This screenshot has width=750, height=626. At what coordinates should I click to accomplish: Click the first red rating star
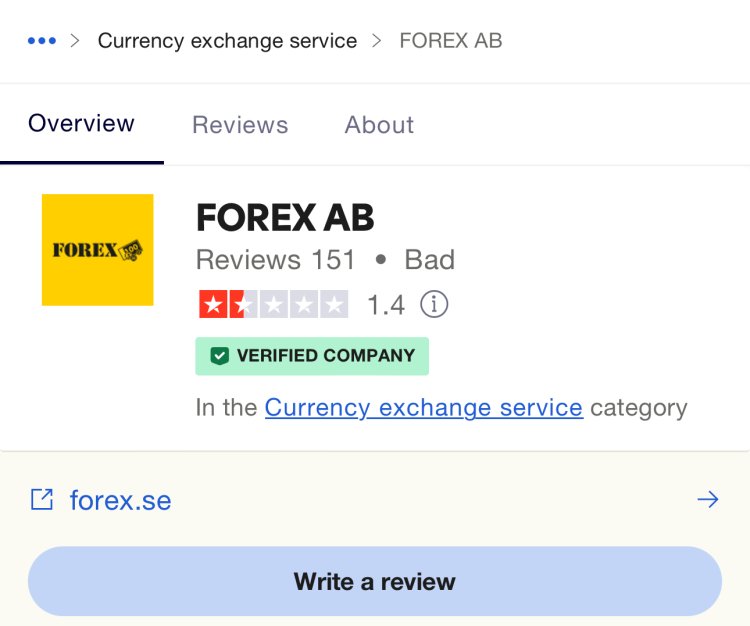click(212, 304)
